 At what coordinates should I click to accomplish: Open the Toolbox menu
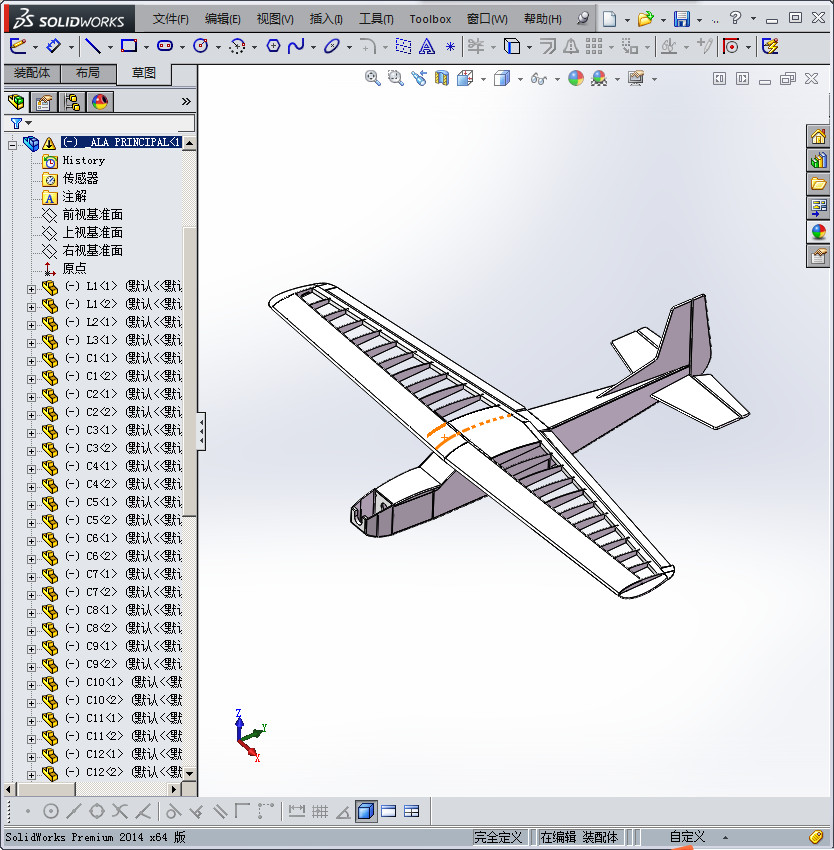pyautogui.click(x=430, y=19)
